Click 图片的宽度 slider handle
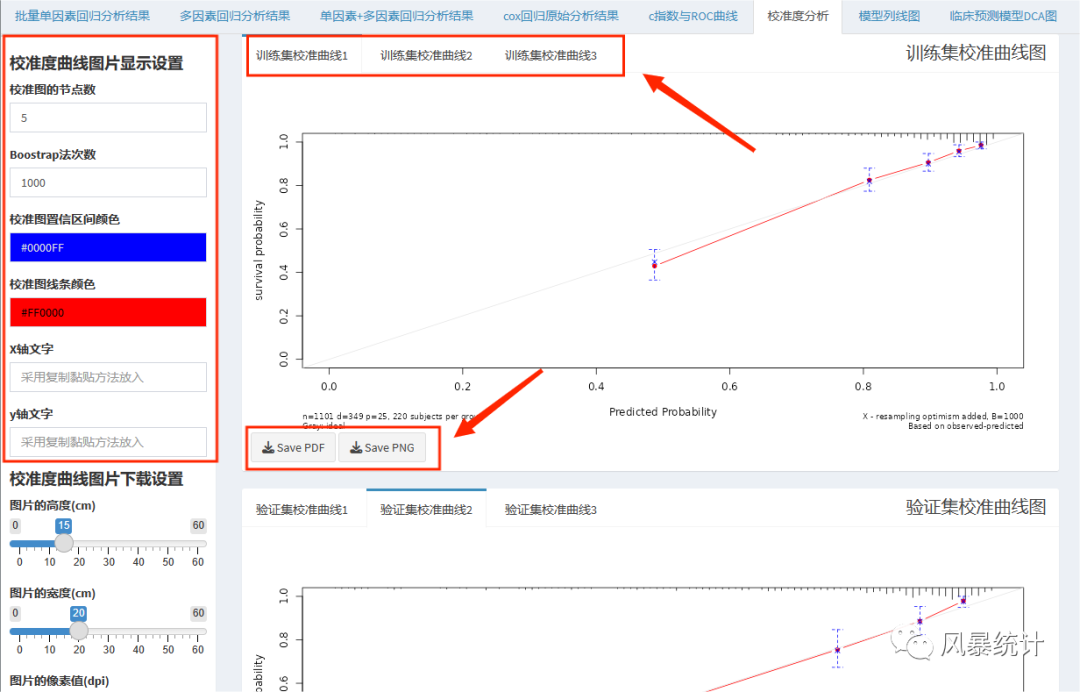This screenshot has width=1080, height=692. click(79, 630)
